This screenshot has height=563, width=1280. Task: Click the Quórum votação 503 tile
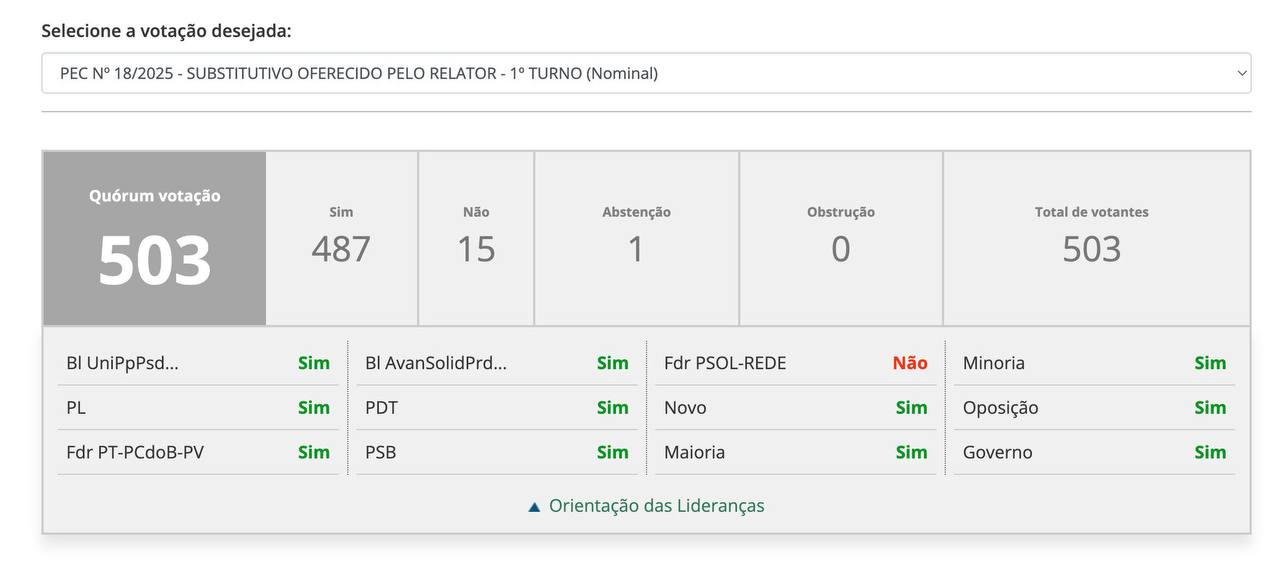(x=155, y=239)
